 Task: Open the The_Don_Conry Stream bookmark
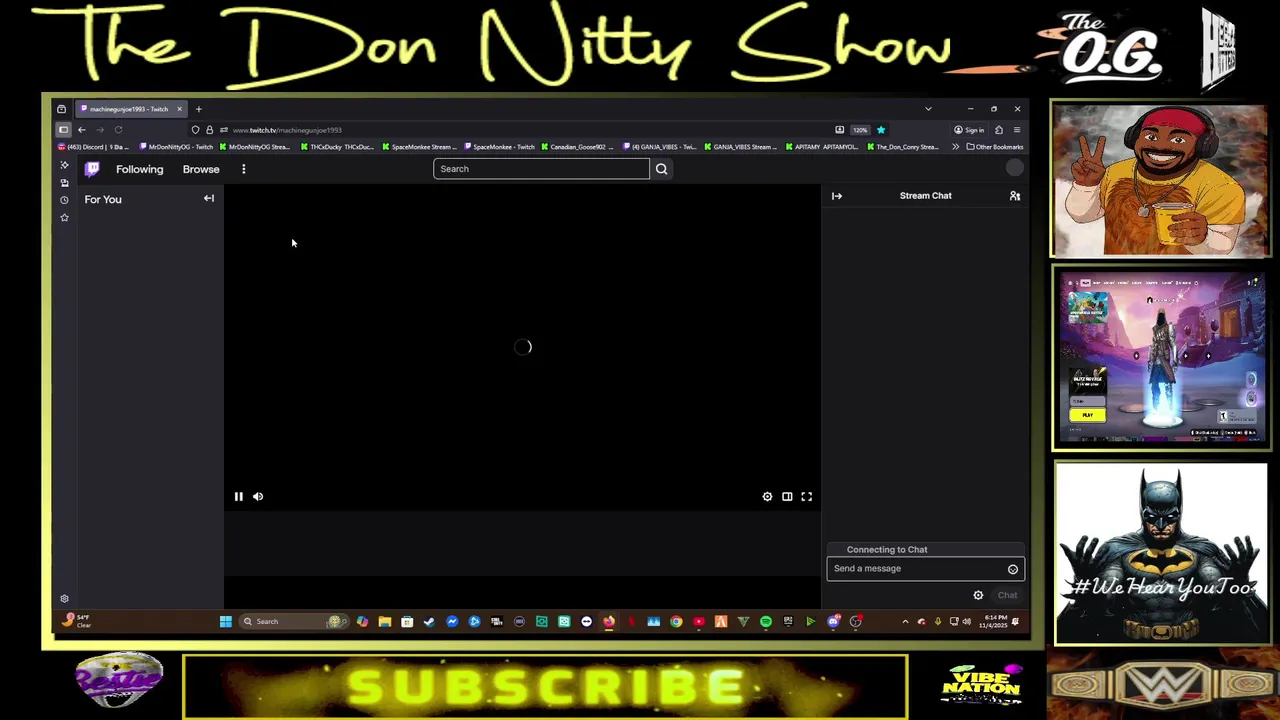[x=903, y=147]
